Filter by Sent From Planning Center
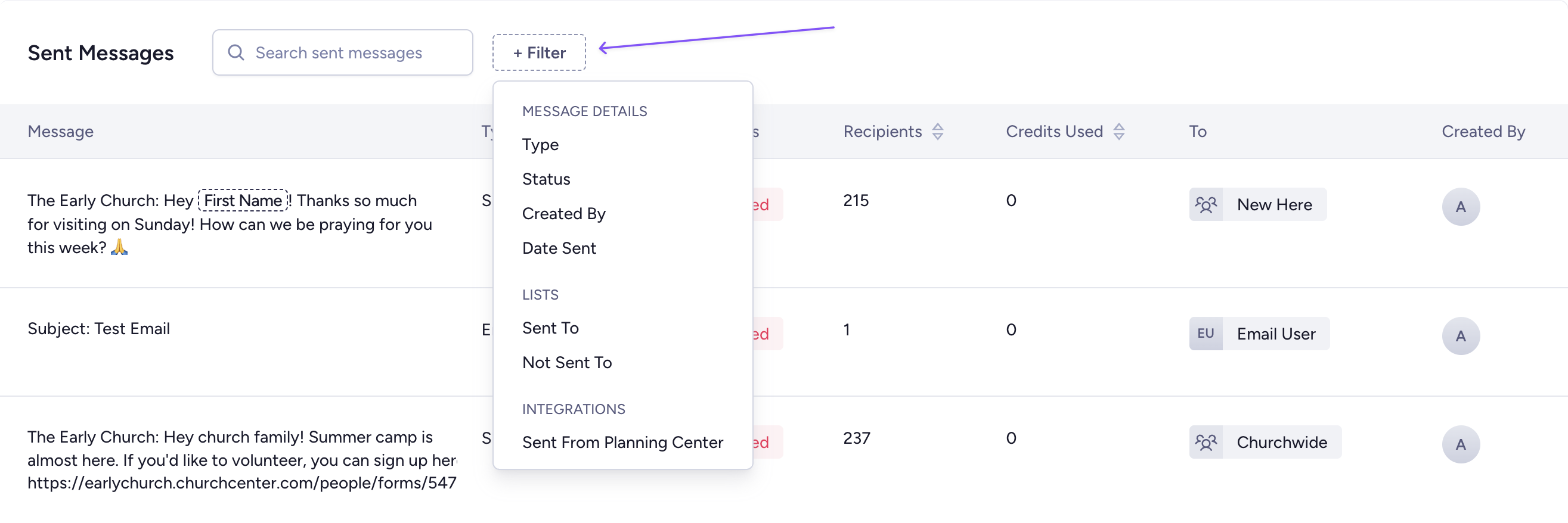The width and height of the screenshot is (1568, 523). point(622,443)
